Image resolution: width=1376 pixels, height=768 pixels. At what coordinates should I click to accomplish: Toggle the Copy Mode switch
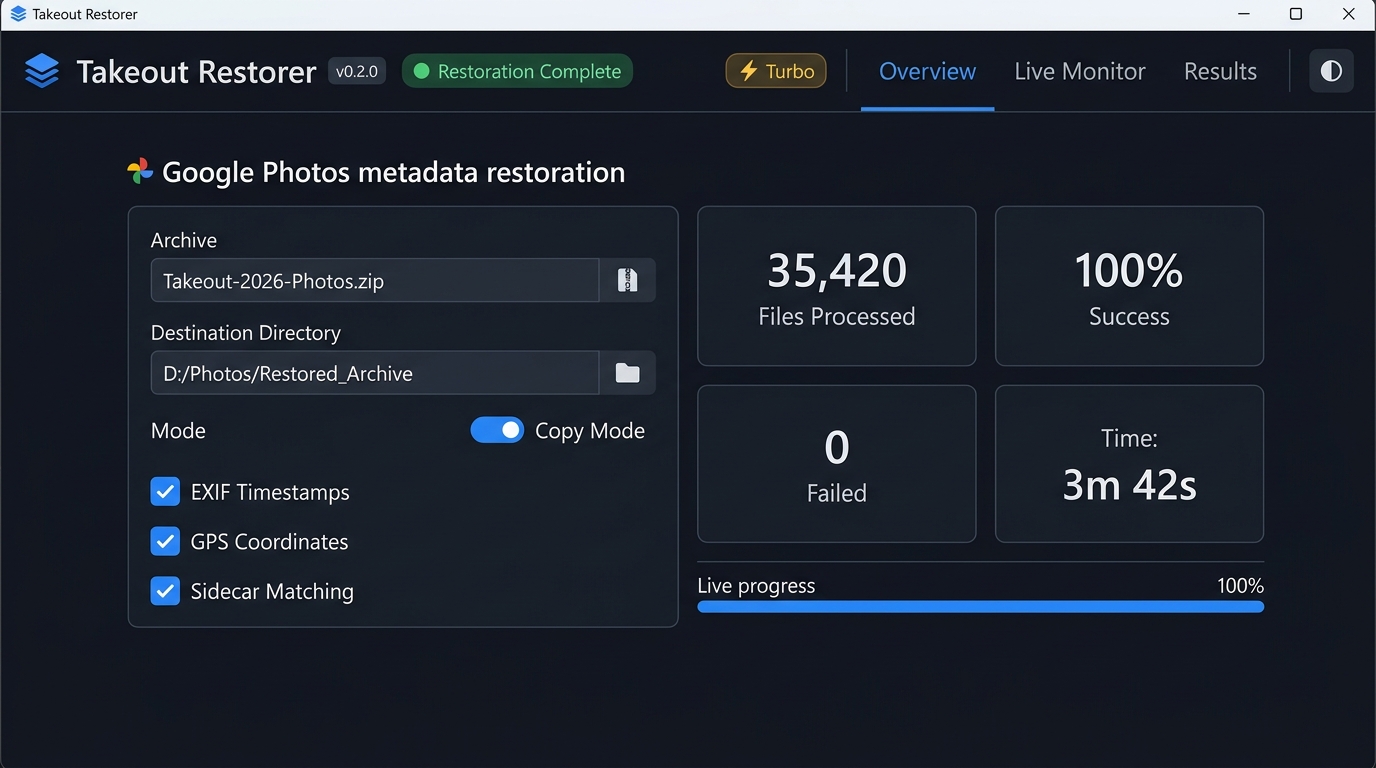coord(497,430)
